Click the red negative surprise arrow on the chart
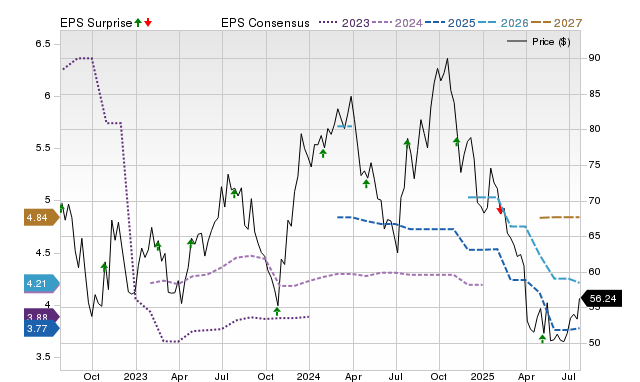This screenshot has height=382, width=640. (500, 210)
